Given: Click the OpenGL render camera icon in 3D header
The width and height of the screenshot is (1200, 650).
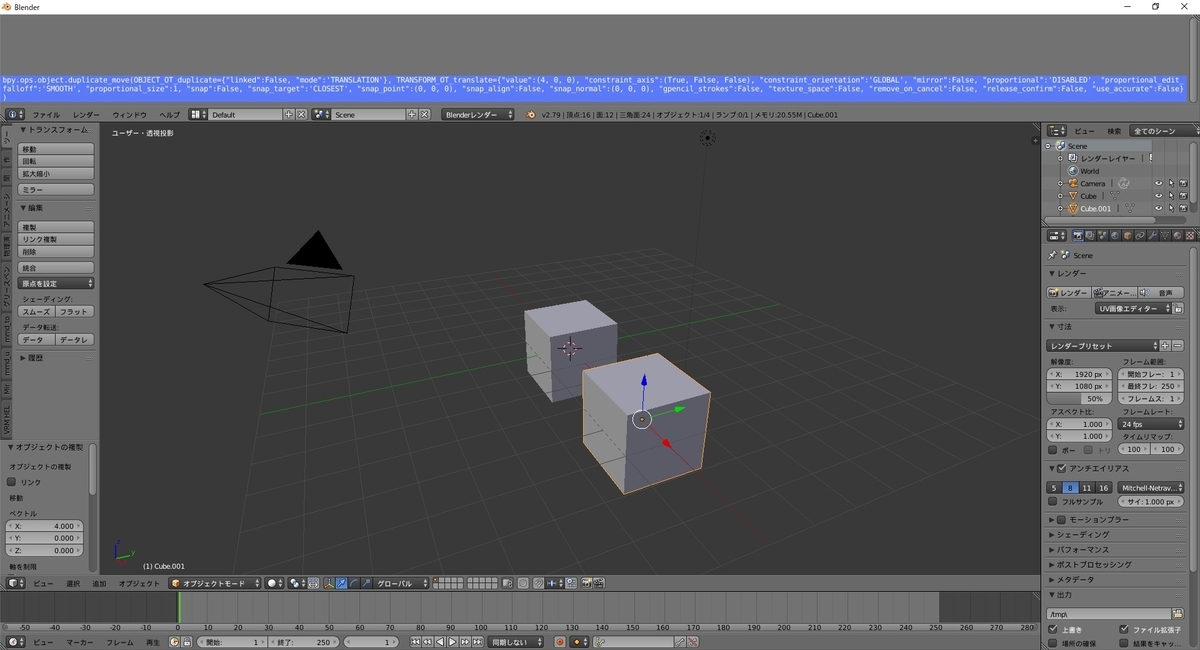Looking at the screenshot, I should (x=587, y=583).
